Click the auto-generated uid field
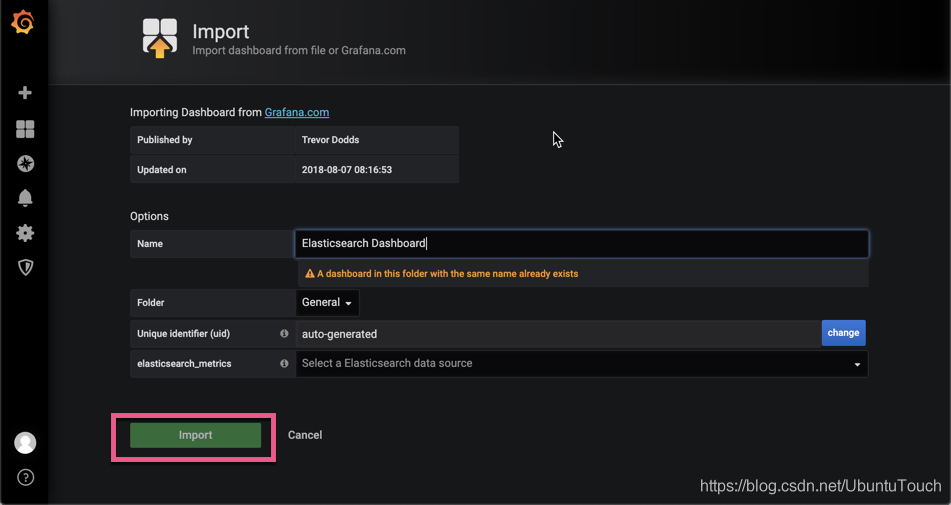 tap(558, 334)
